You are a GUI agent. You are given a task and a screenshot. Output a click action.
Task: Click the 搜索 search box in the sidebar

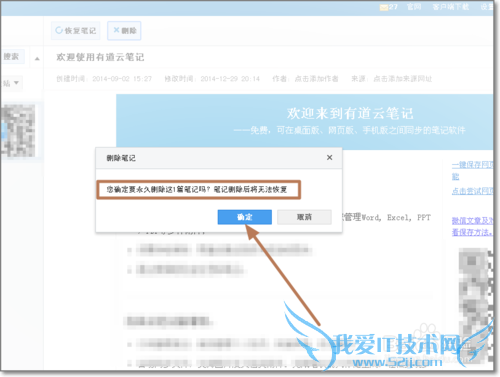click(x=12, y=57)
